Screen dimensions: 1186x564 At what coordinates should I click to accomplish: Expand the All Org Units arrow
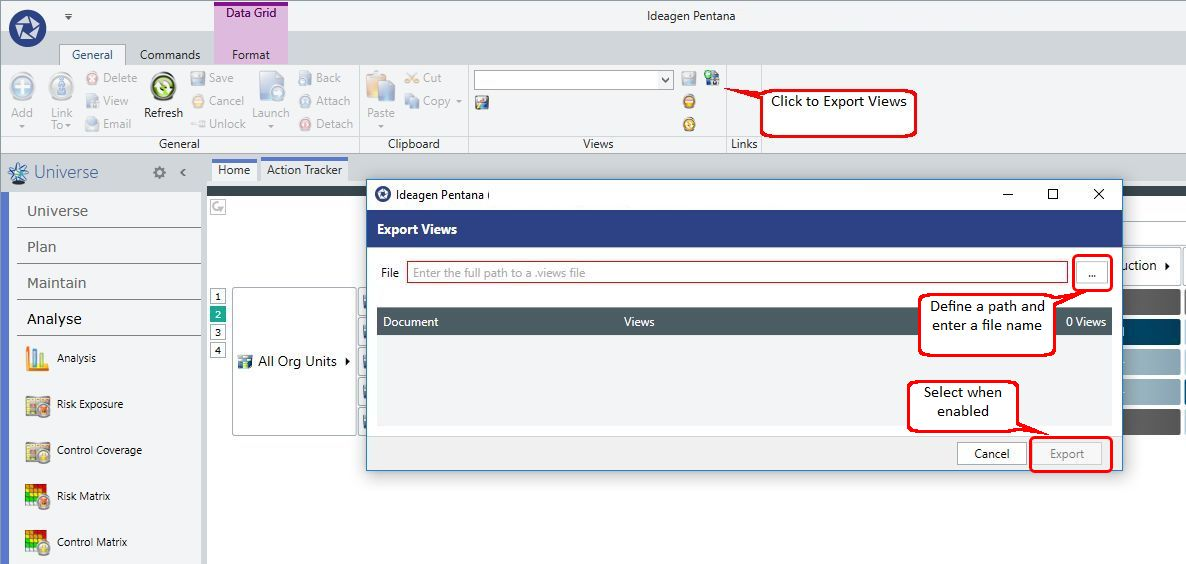click(x=347, y=361)
